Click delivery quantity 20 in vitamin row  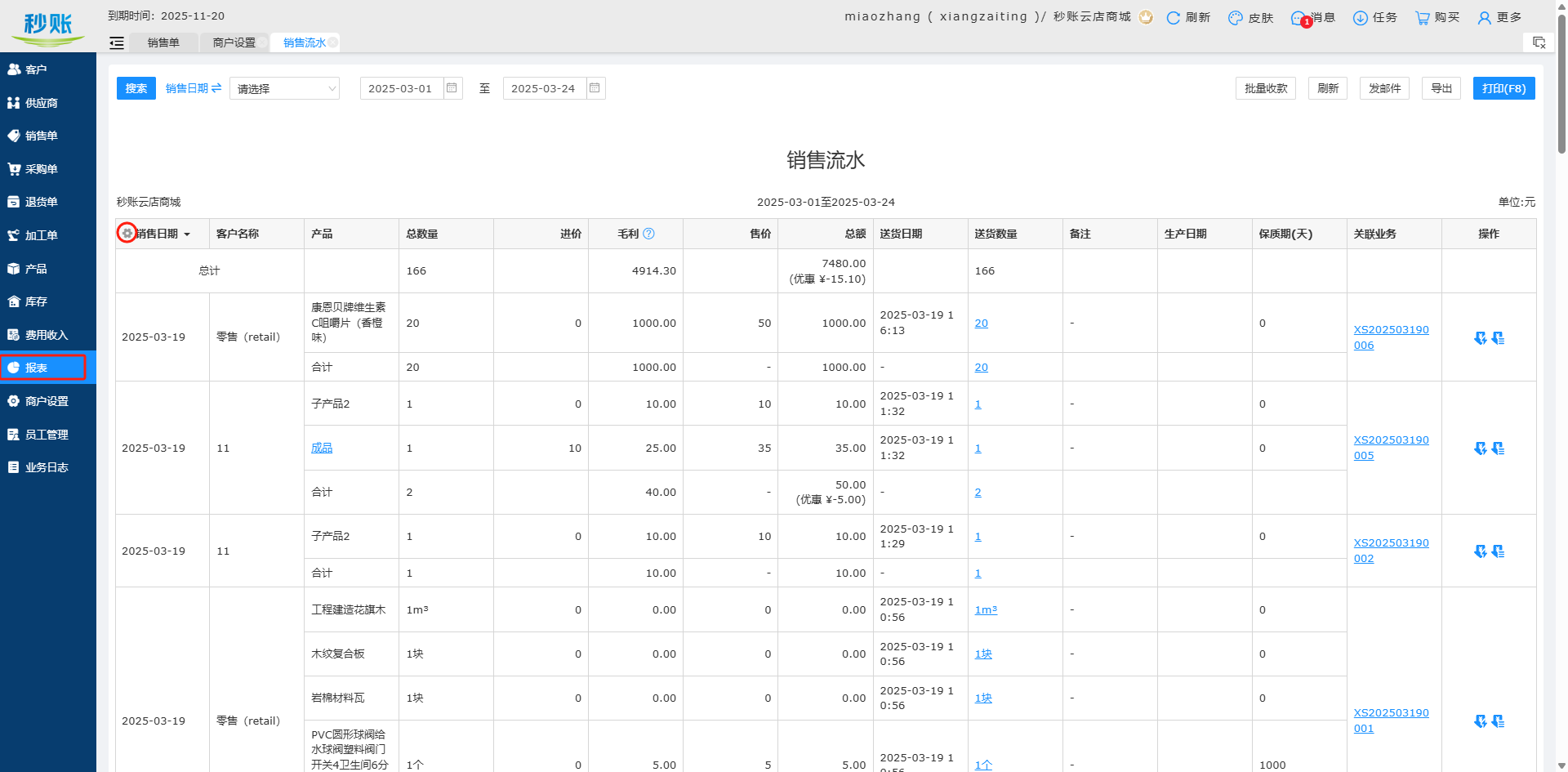[x=981, y=323]
